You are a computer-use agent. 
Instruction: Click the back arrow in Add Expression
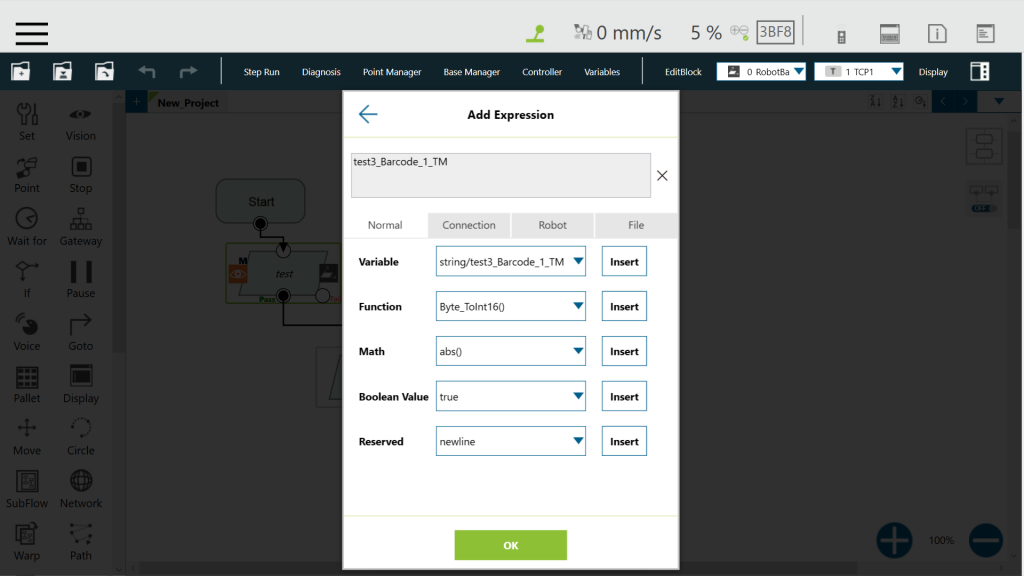pyautogui.click(x=368, y=114)
